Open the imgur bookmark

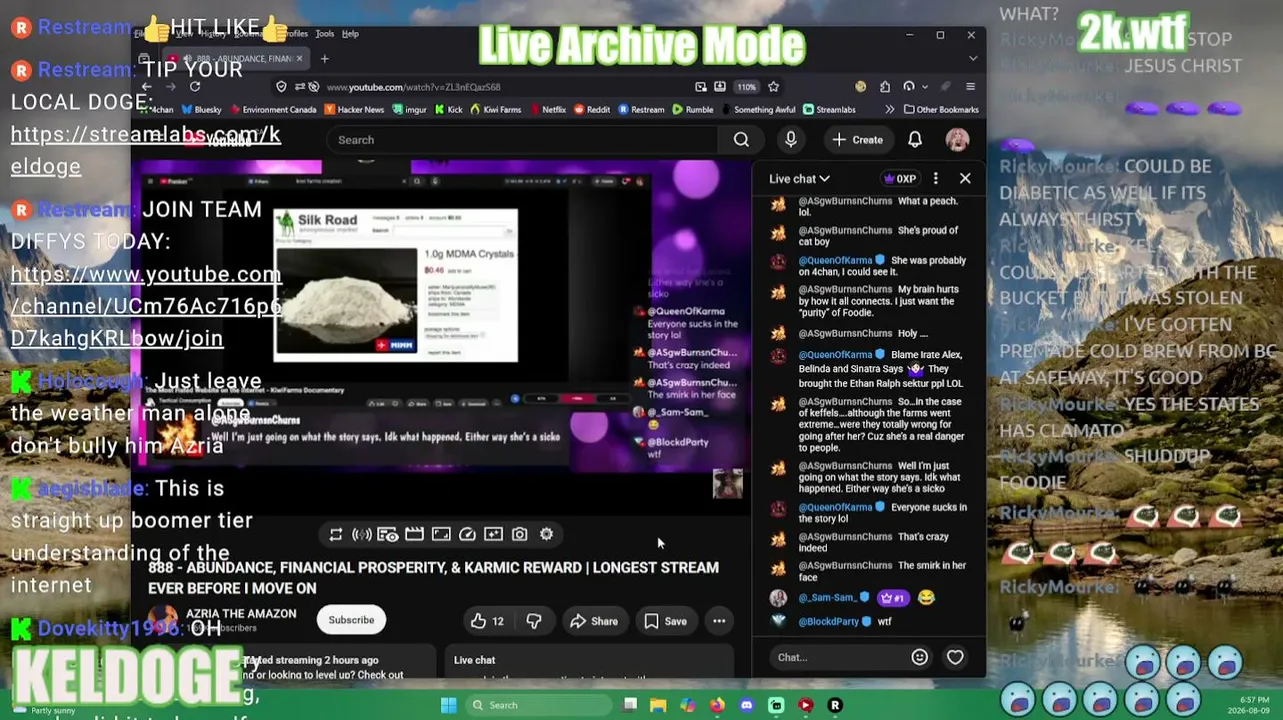(411, 110)
